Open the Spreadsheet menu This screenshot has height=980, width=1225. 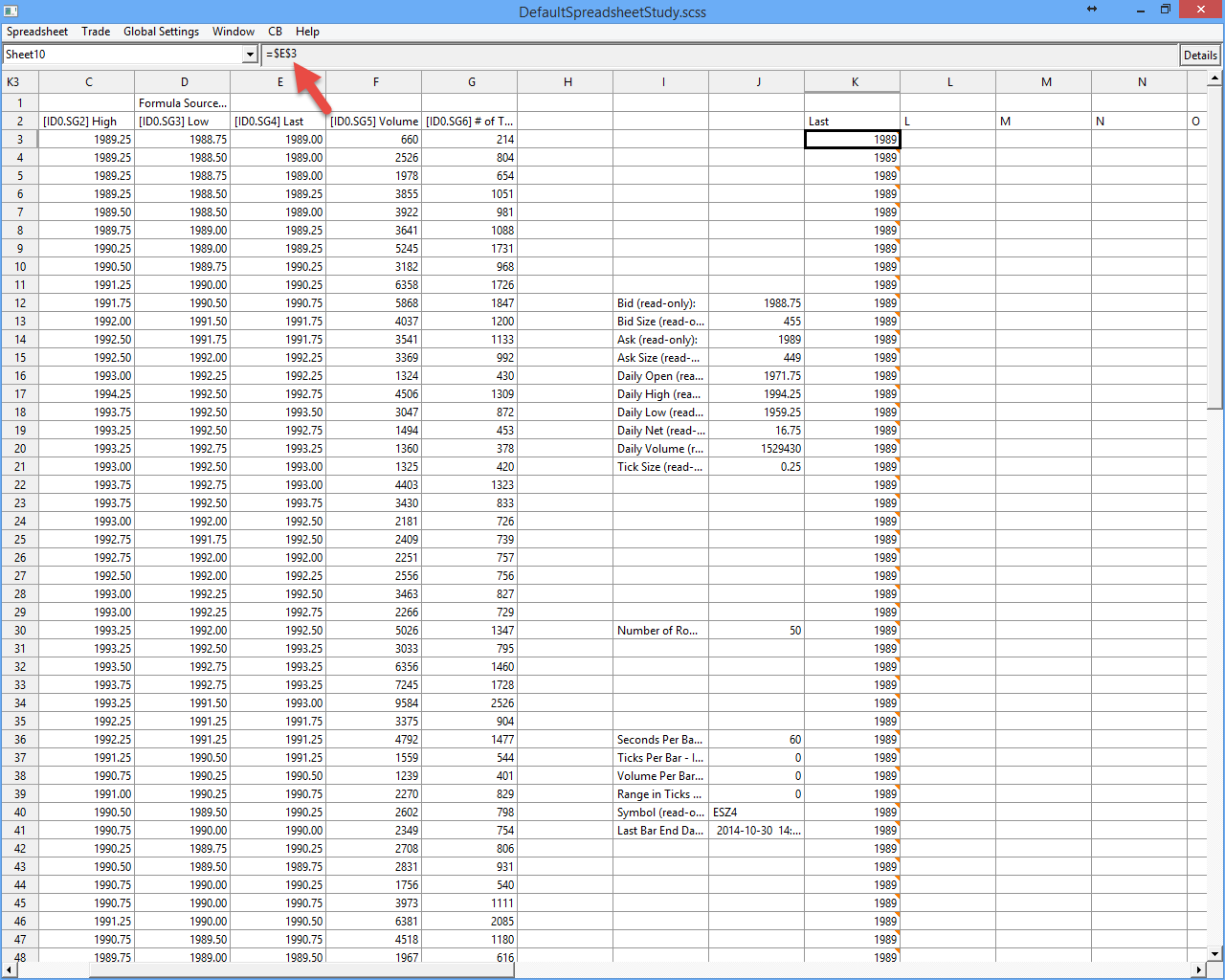point(37,32)
